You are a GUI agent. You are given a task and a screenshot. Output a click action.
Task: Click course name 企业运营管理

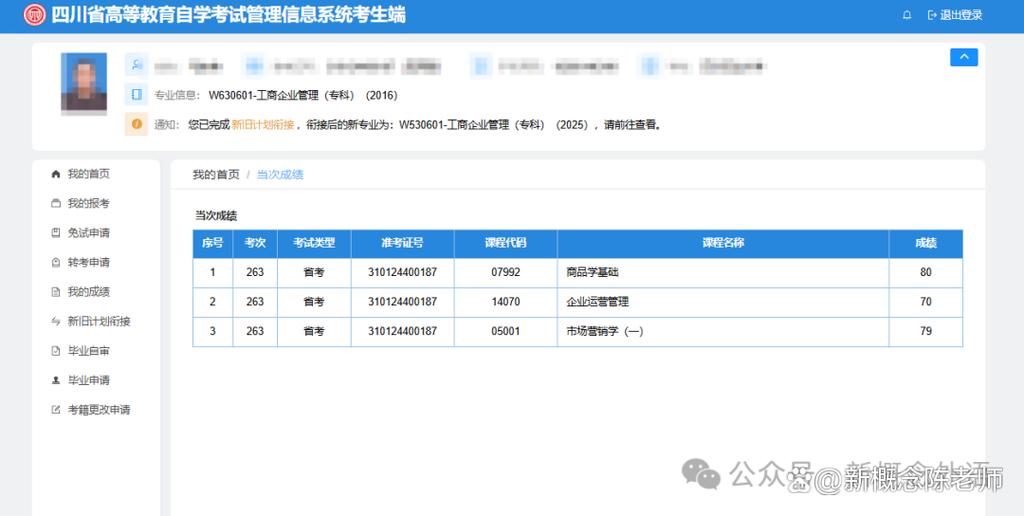click(598, 302)
